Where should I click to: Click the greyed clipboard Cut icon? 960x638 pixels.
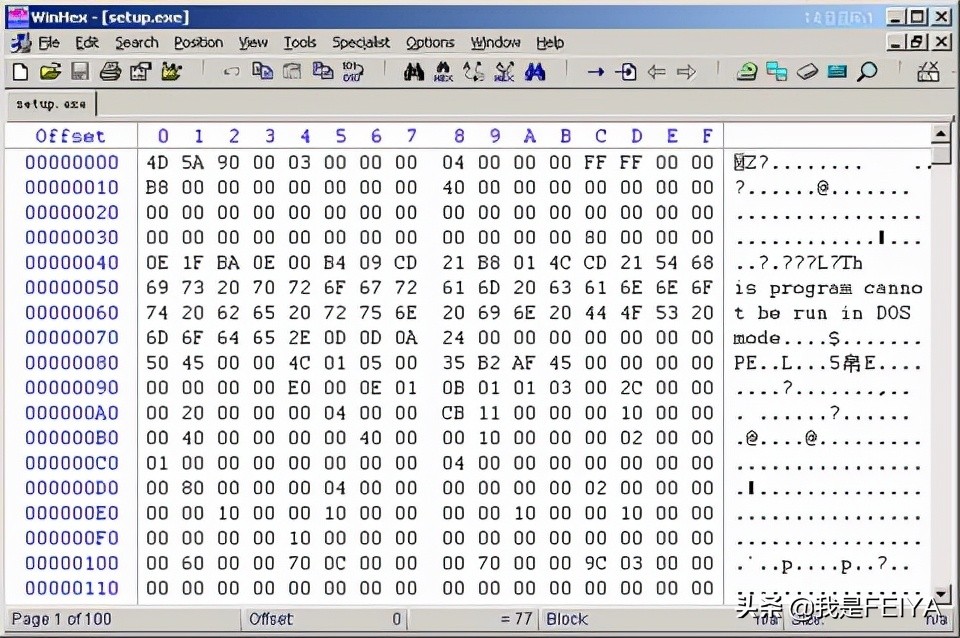[292, 72]
